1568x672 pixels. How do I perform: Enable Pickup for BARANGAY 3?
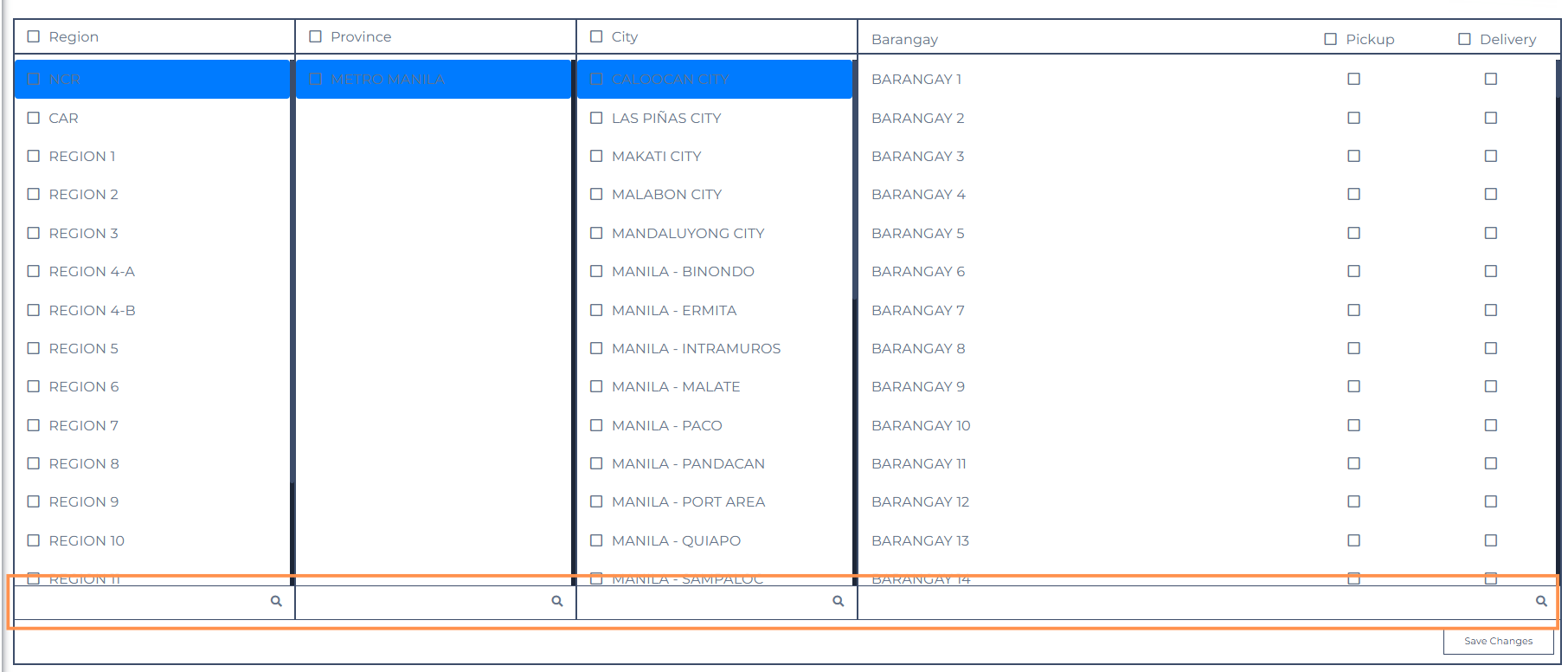point(1354,156)
